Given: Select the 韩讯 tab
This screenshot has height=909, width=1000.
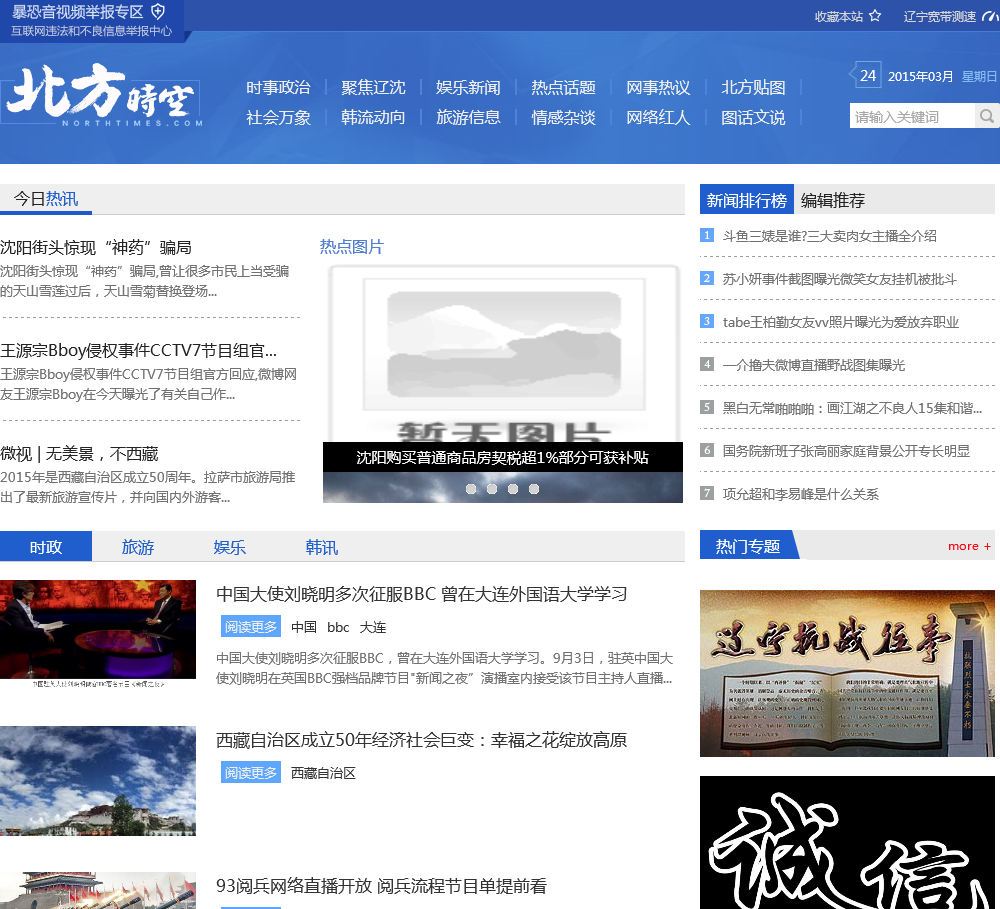Looking at the screenshot, I should (321, 547).
